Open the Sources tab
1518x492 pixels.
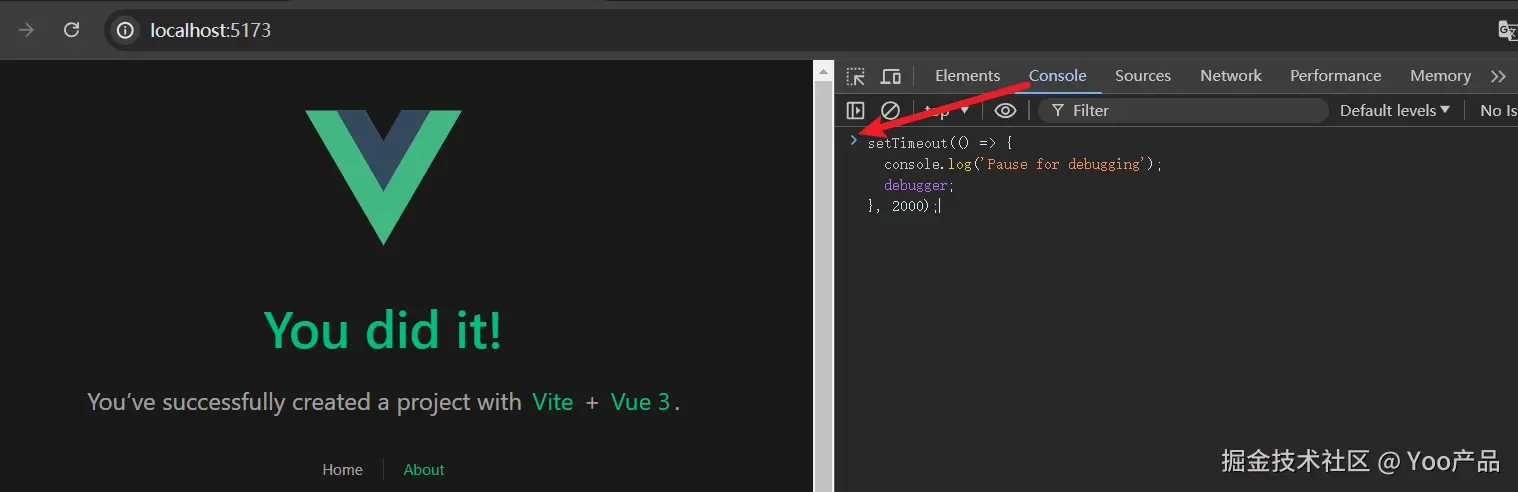1143,76
